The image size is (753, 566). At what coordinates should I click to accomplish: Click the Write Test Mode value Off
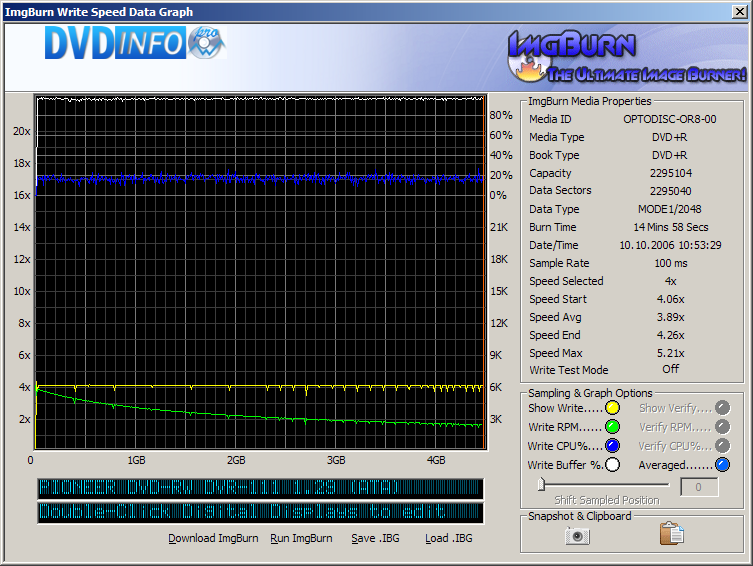point(671,369)
